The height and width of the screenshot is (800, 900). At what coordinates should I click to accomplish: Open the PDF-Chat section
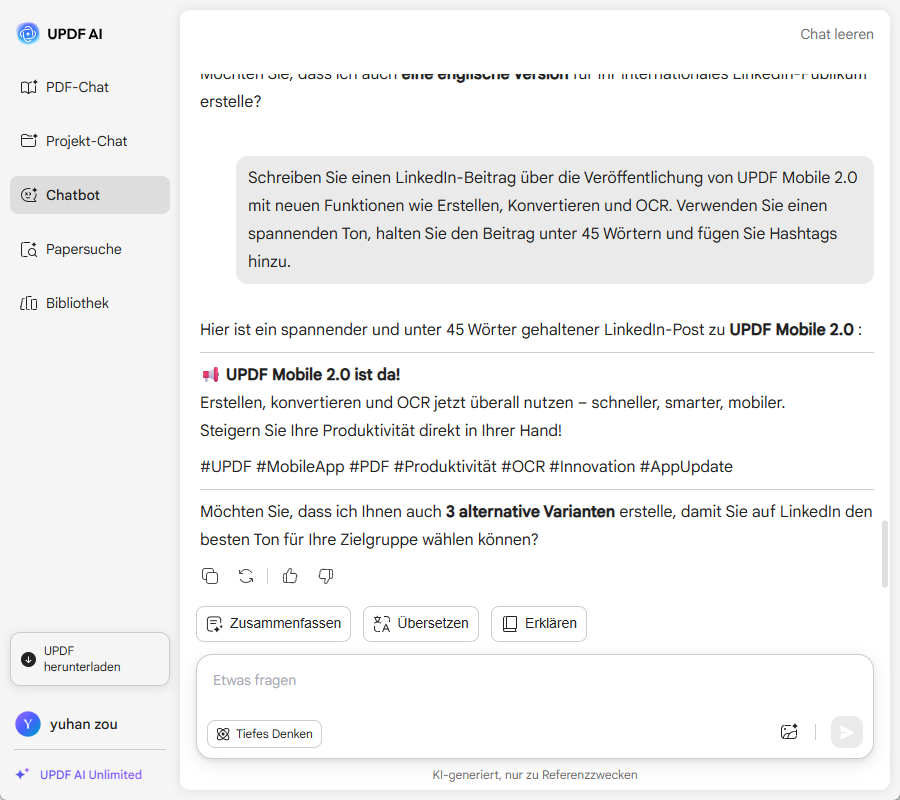click(x=90, y=87)
